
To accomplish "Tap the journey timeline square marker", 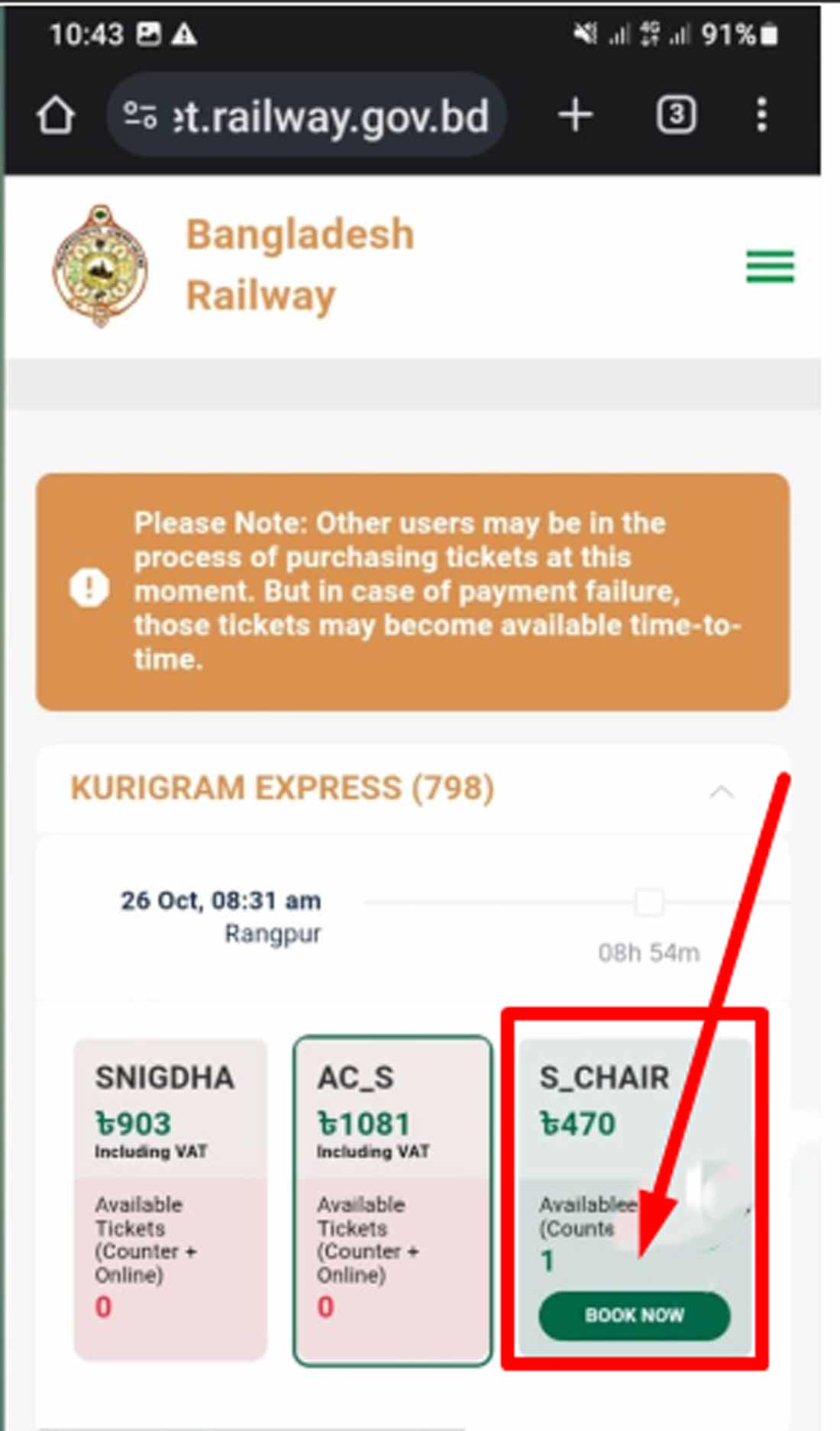I will pos(649,902).
